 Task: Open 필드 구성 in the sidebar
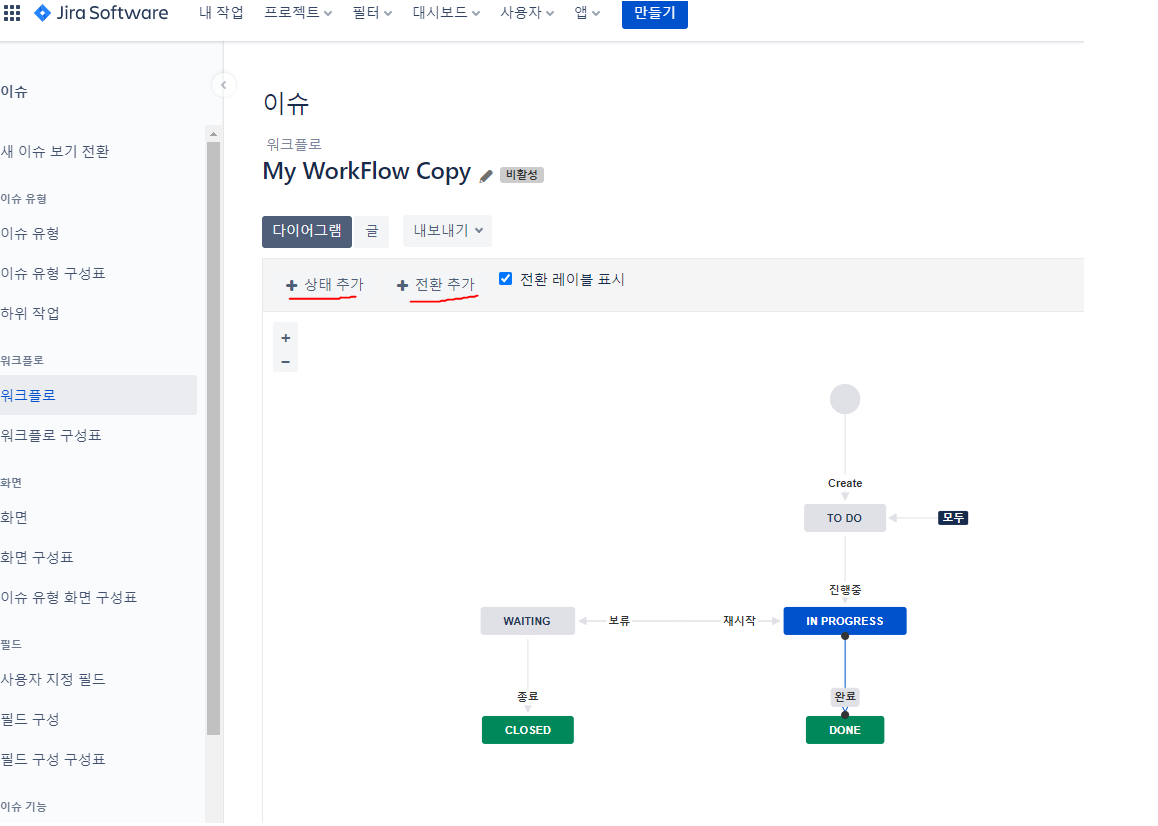tap(30, 719)
